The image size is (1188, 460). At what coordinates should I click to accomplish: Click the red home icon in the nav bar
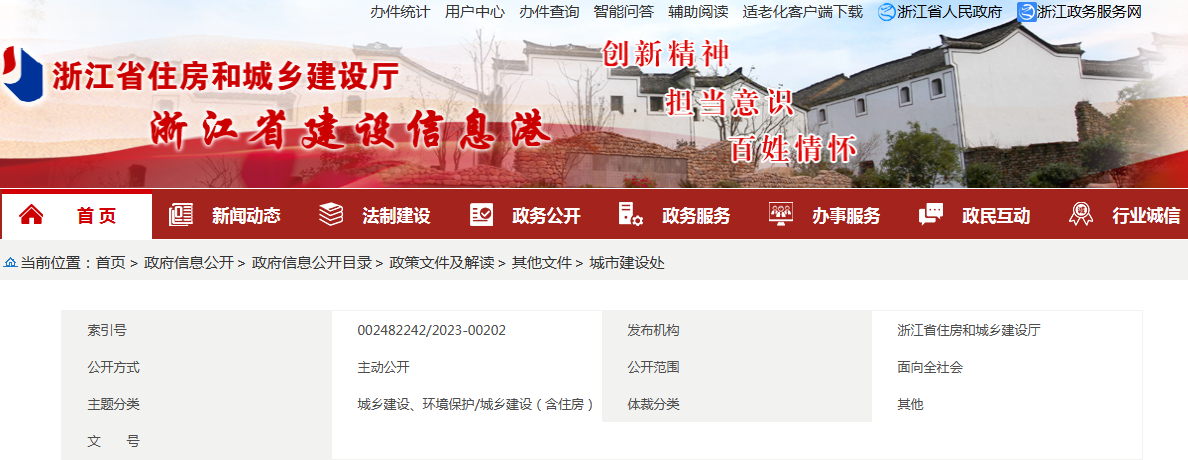[31, 215]
